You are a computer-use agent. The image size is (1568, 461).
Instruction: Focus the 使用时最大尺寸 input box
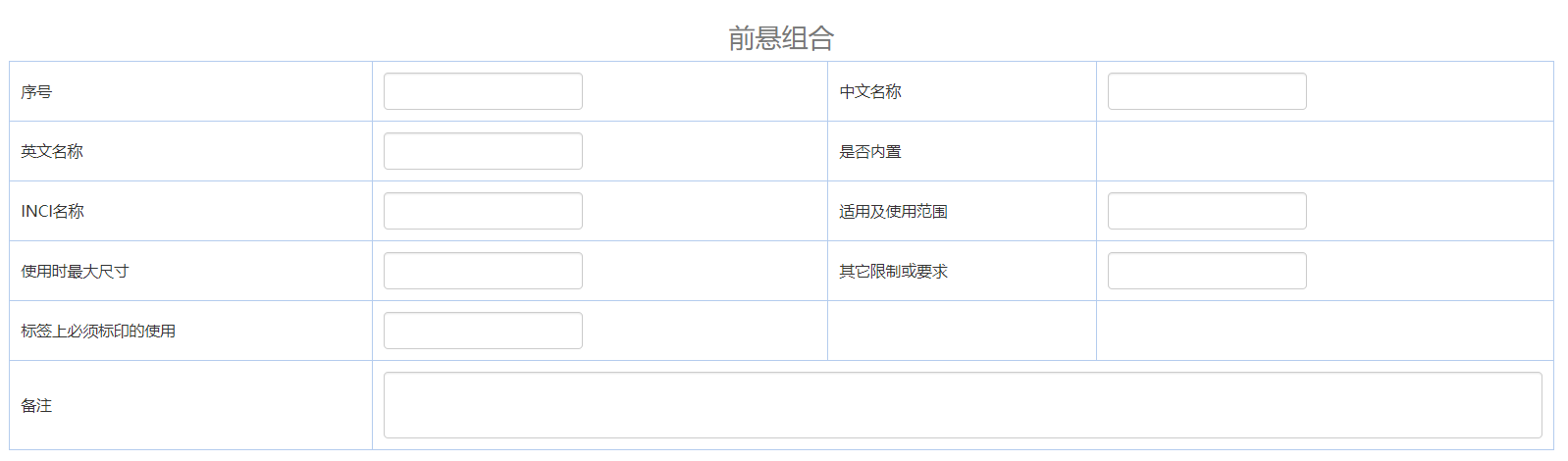[483, 271]
